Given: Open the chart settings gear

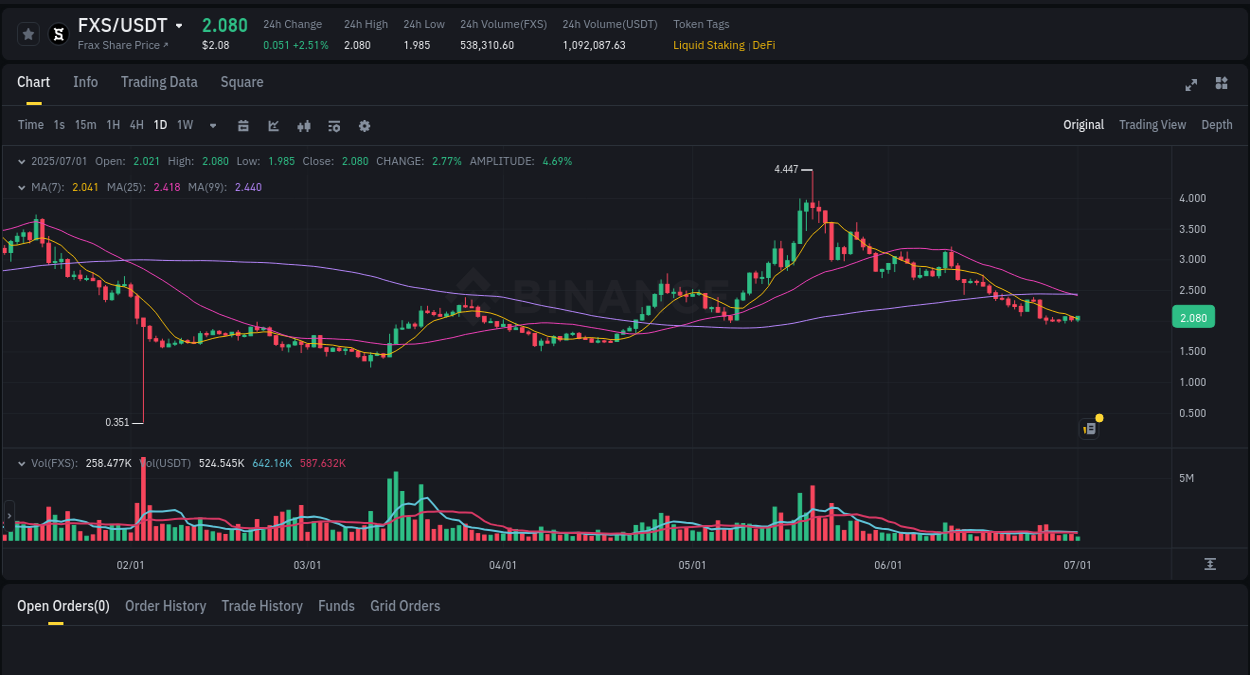Looking at the screenshot, I should coord(364,125).
